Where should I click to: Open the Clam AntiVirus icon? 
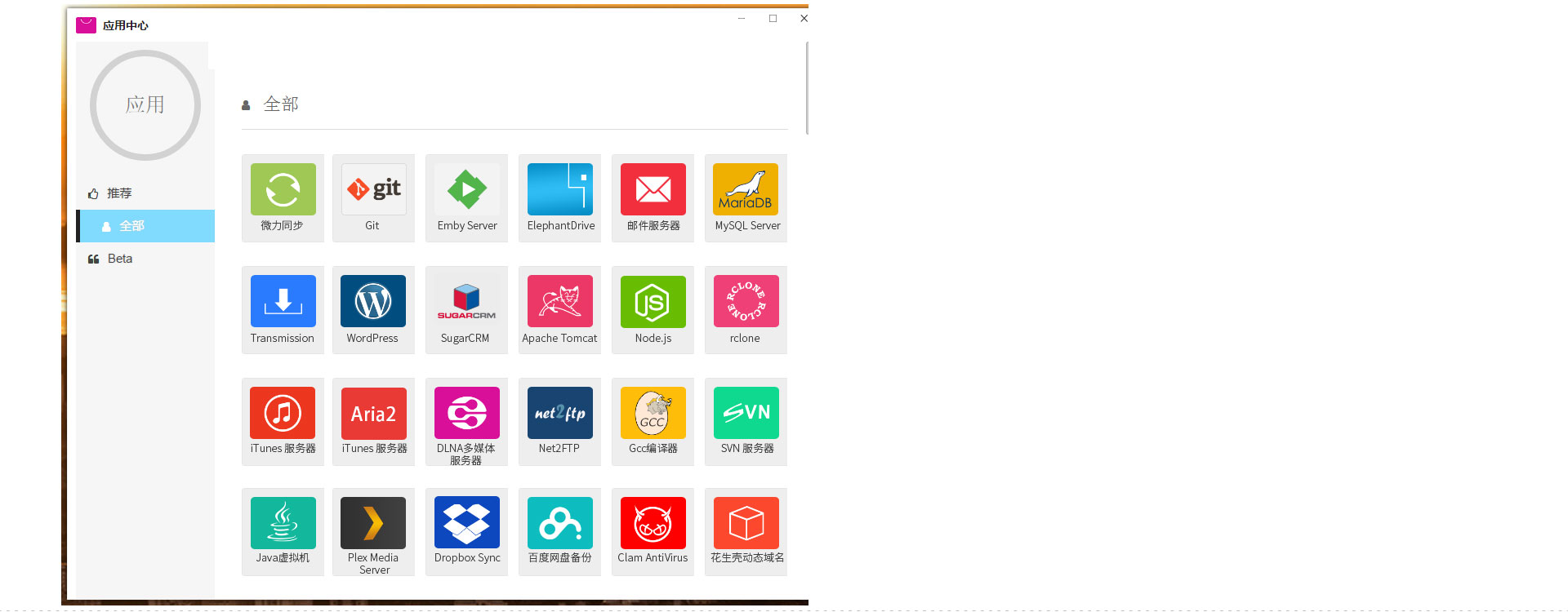[x=653, y=523]
